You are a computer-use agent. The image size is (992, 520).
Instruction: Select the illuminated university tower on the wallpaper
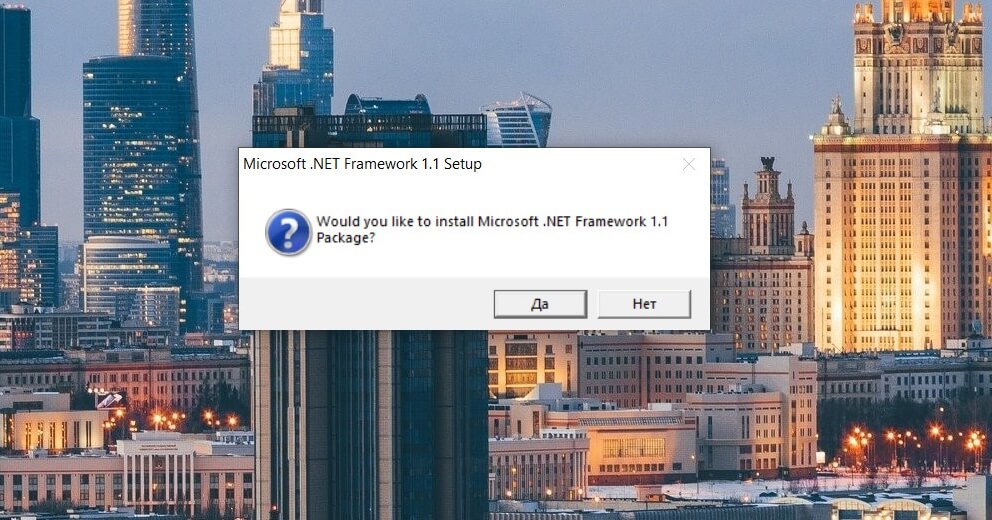coord(903,177)
